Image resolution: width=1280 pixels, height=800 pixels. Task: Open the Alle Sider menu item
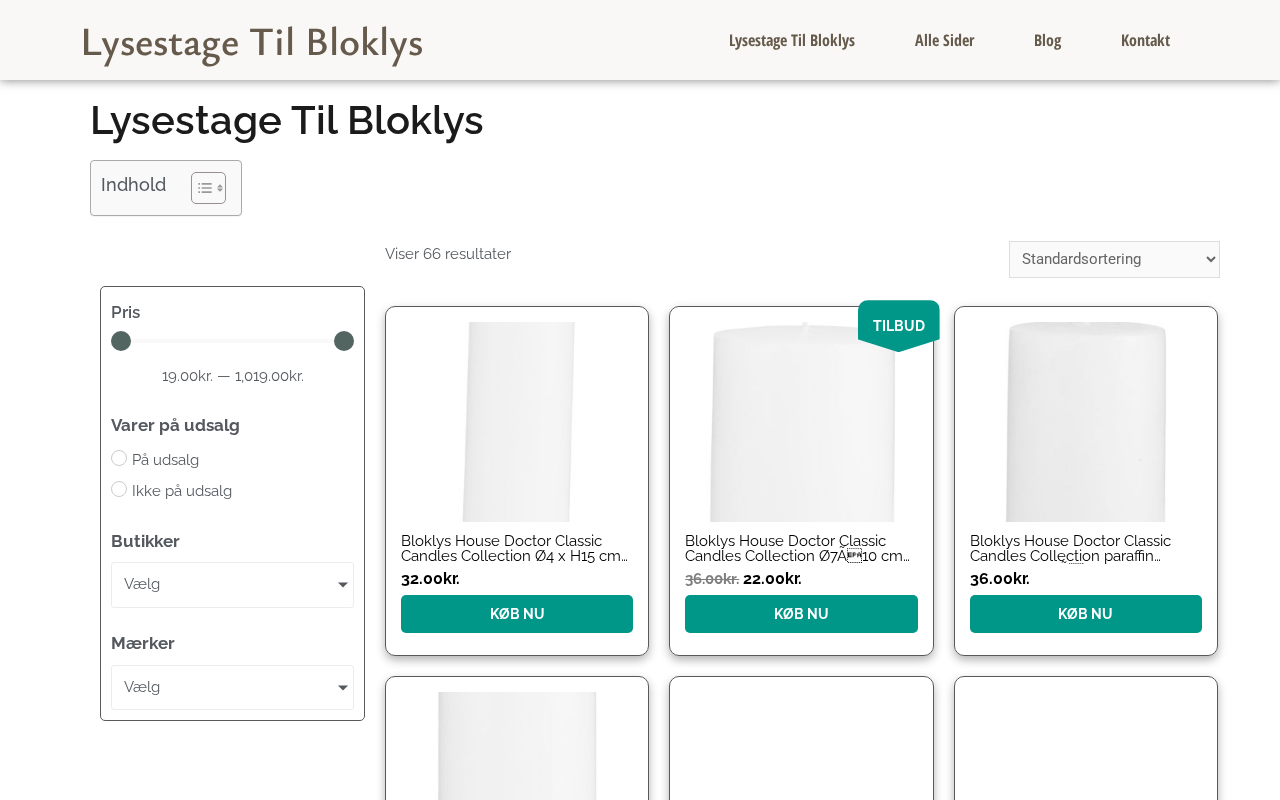pyautogui.click(x=944, y=40)
